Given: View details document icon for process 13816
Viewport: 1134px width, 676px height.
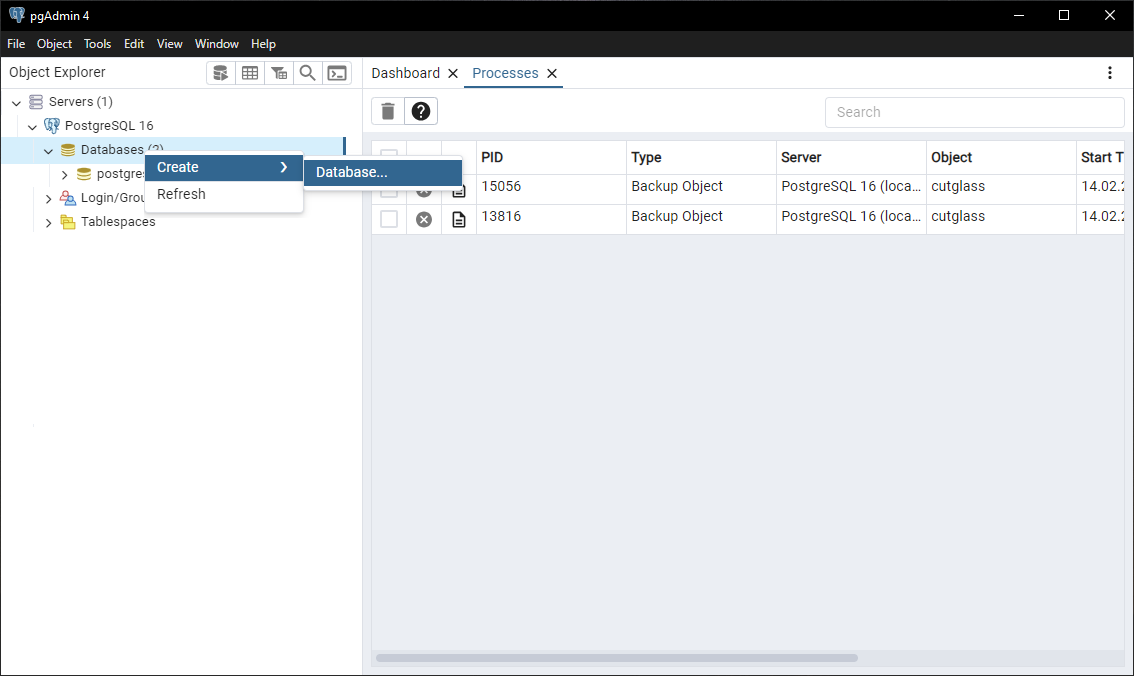Looking at the screenshot, I should 459,219.
